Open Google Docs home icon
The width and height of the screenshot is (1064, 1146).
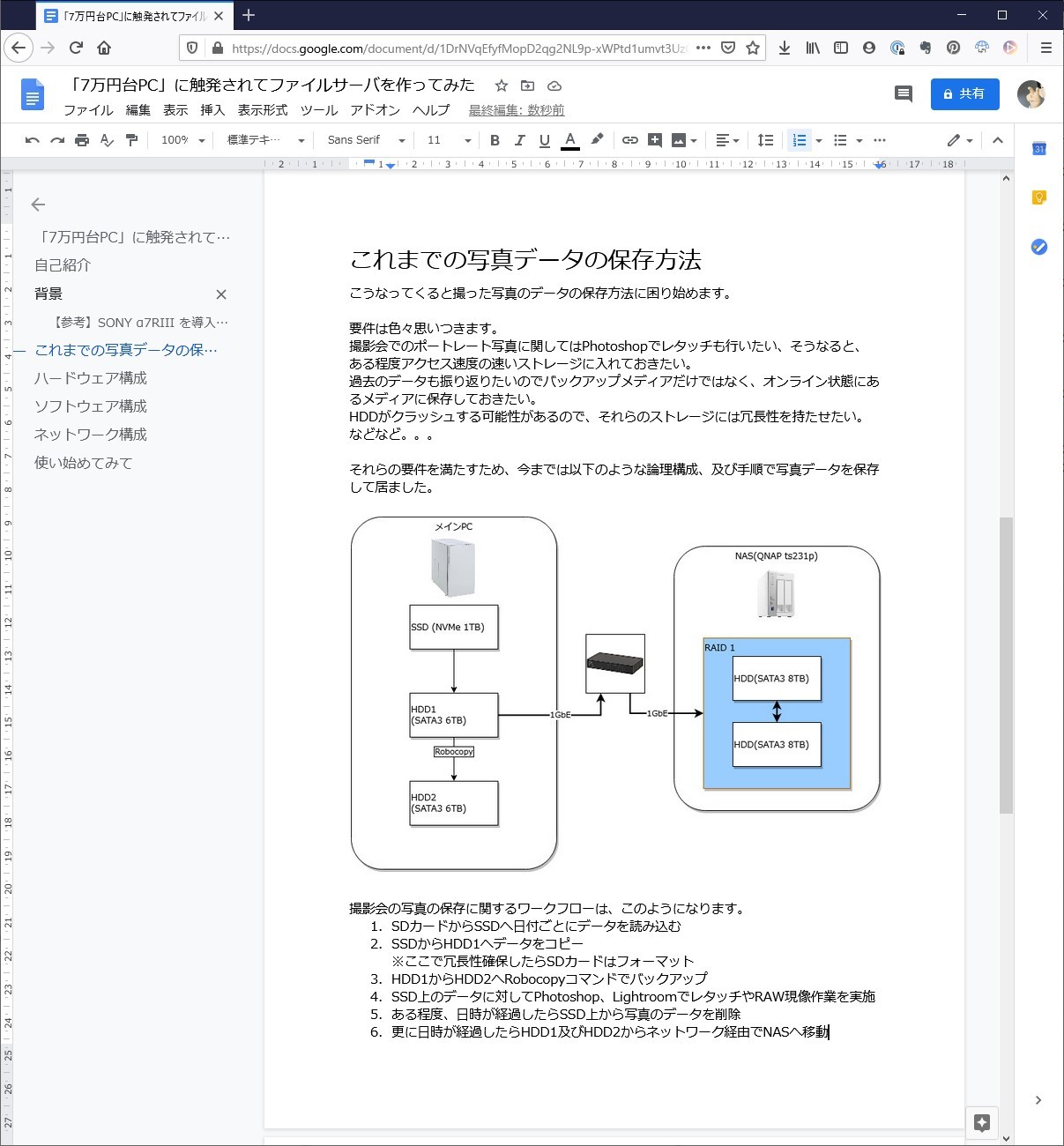(33, 94)
